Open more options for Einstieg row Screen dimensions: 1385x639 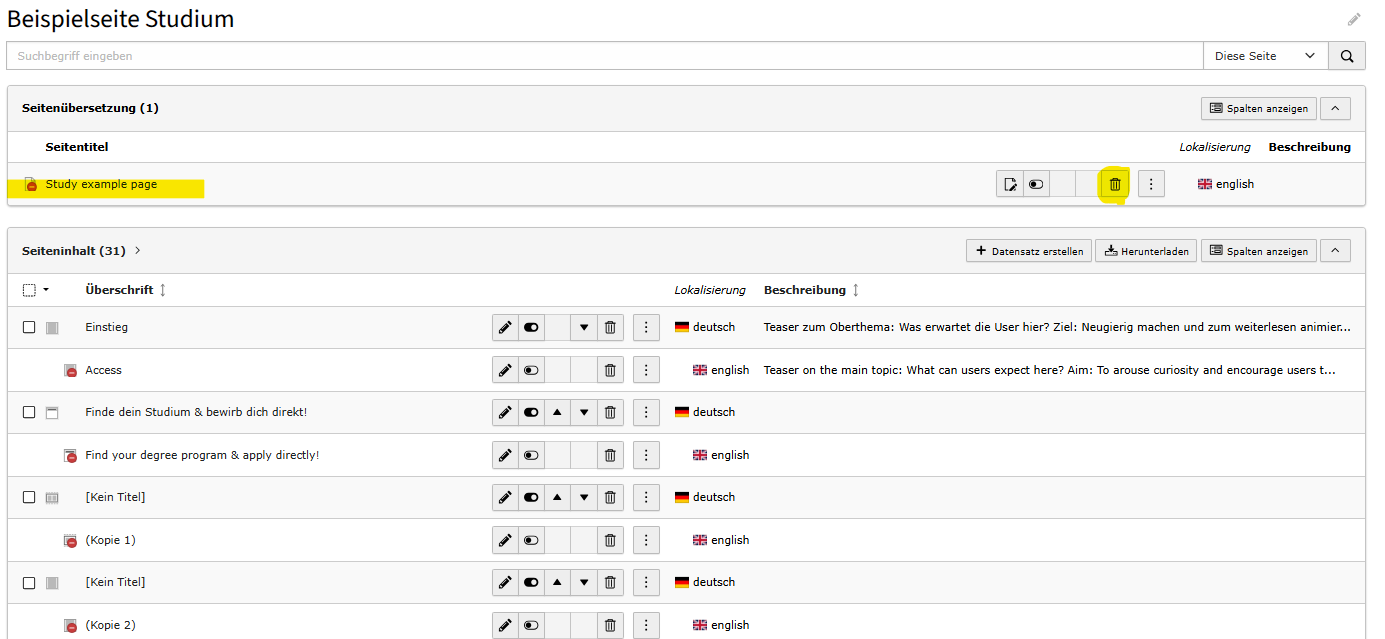pos(646,327)
